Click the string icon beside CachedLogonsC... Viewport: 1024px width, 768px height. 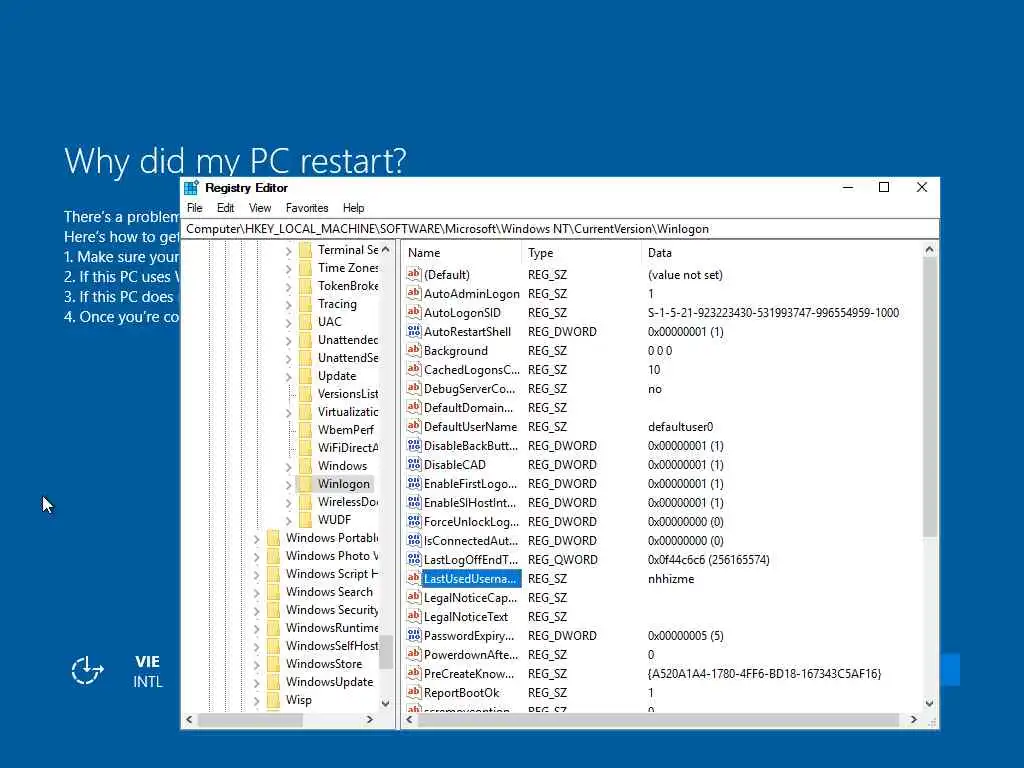[413, 369]
